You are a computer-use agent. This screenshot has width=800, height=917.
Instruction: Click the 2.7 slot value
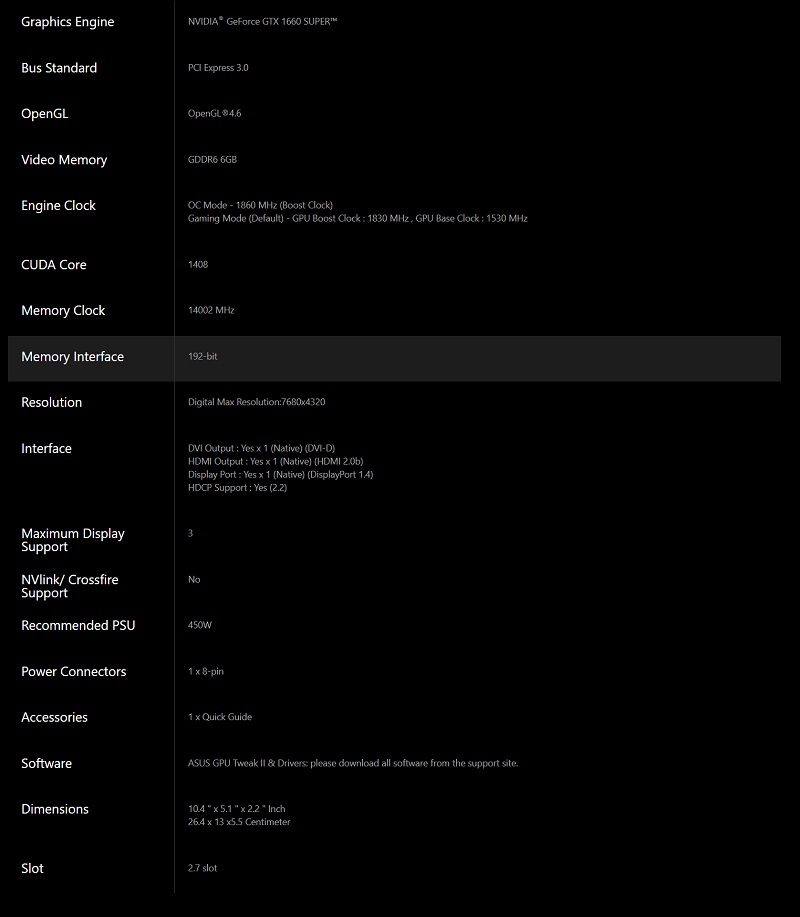pos(202,869)
